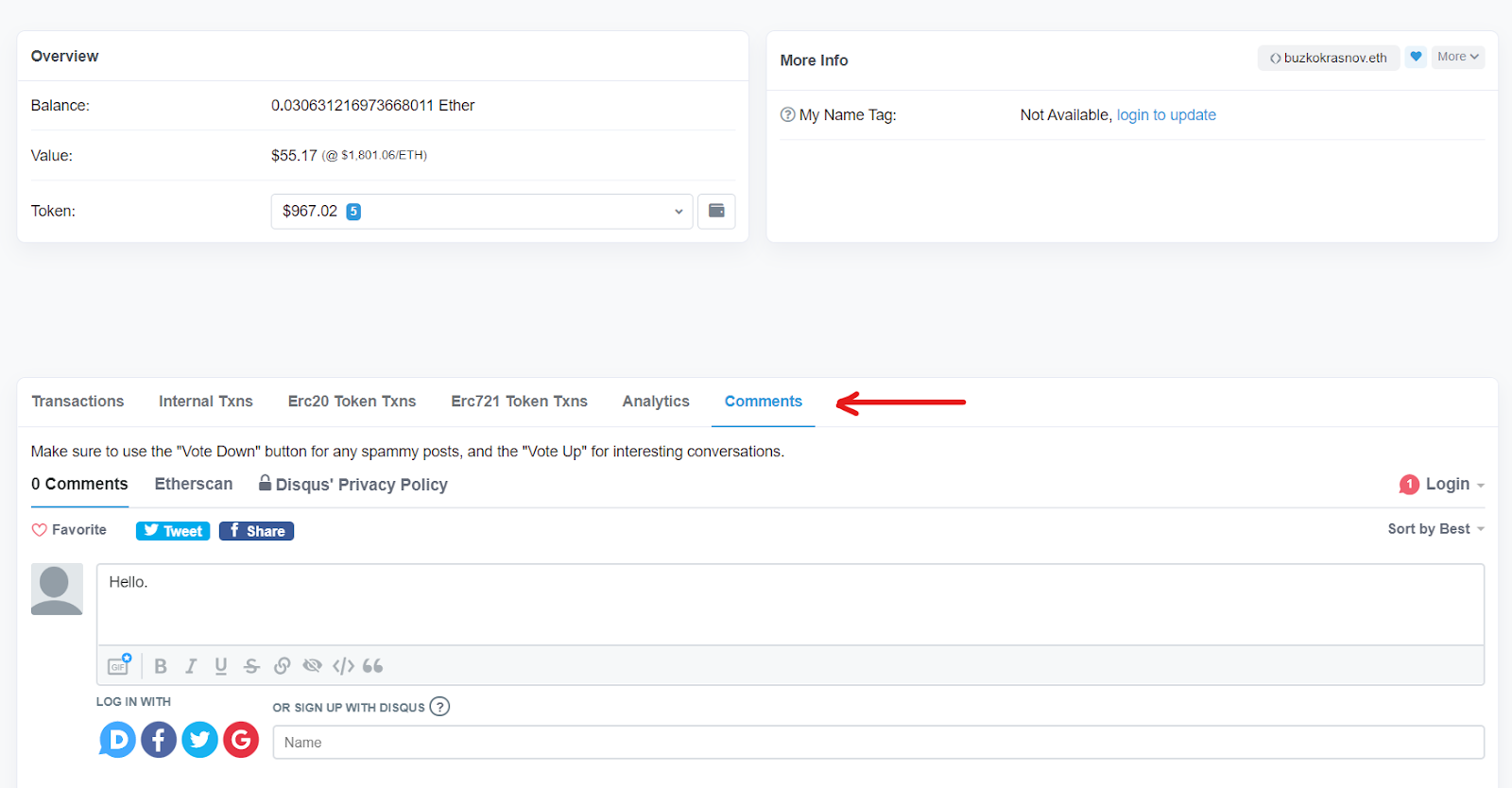Open the Erc20 Token Txns tab
1512x788 pixels.
pos(352,402)
